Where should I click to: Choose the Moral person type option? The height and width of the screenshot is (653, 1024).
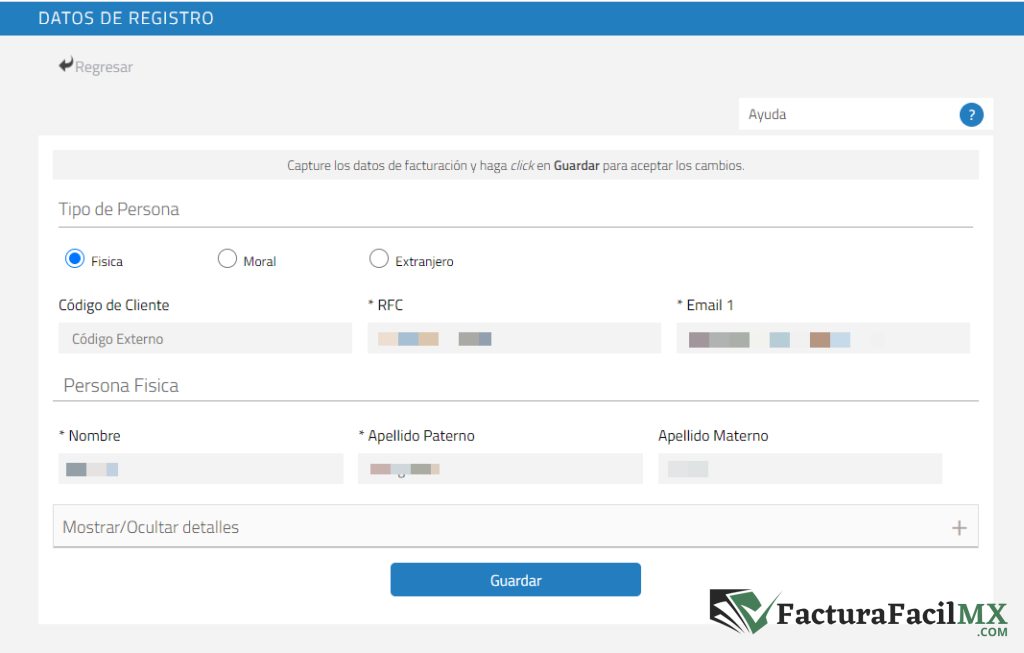[227, 259]
